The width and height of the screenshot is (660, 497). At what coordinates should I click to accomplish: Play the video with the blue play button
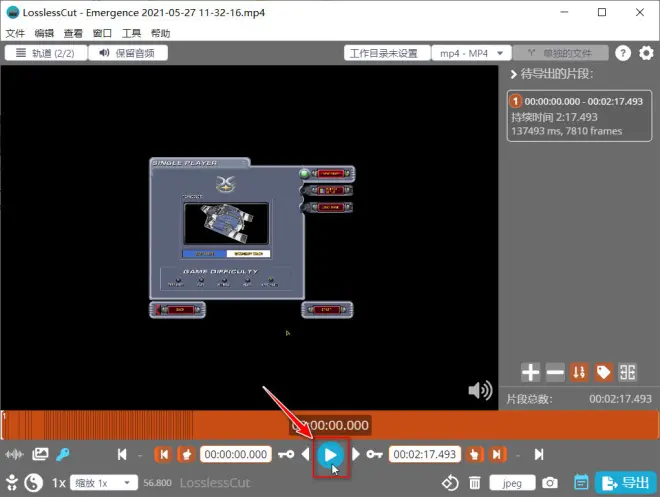(330, 455)
